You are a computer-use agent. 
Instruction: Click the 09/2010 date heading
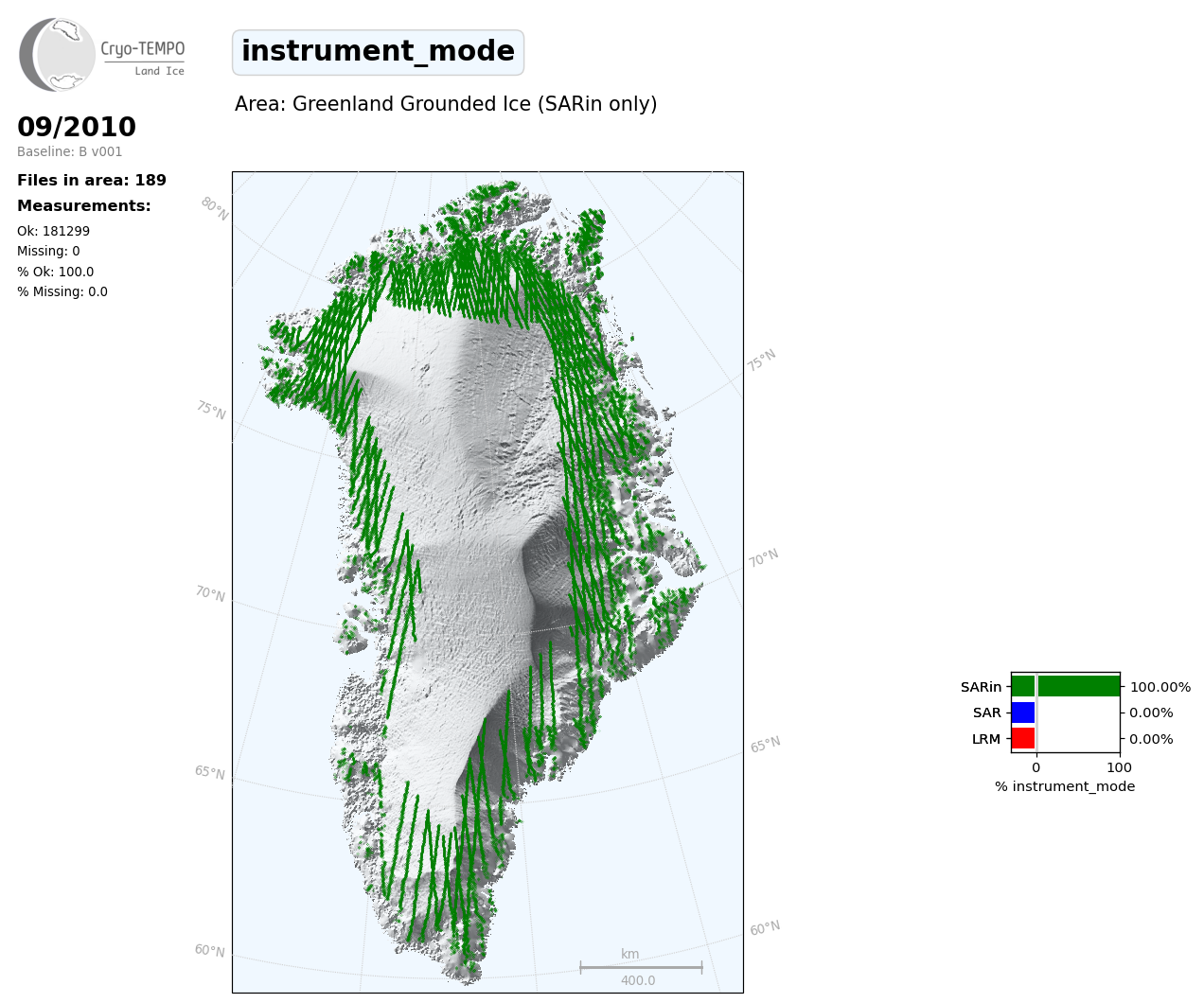77,127
